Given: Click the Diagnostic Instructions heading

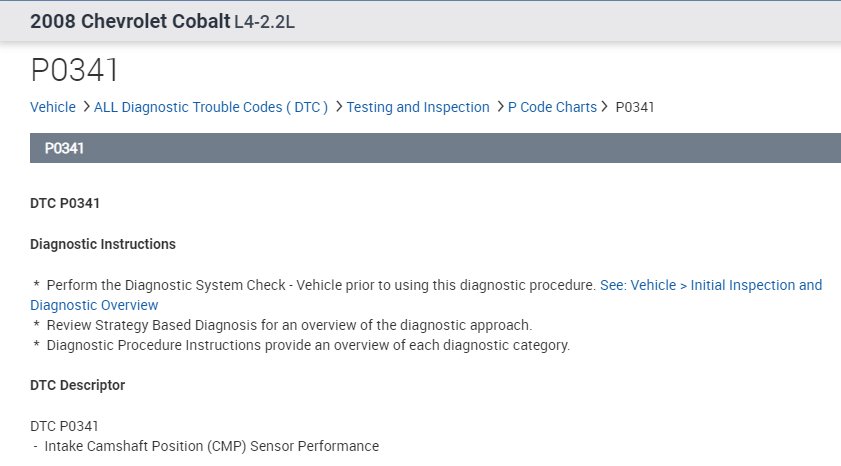Looking at the screenshot, I should pos(103,244).
